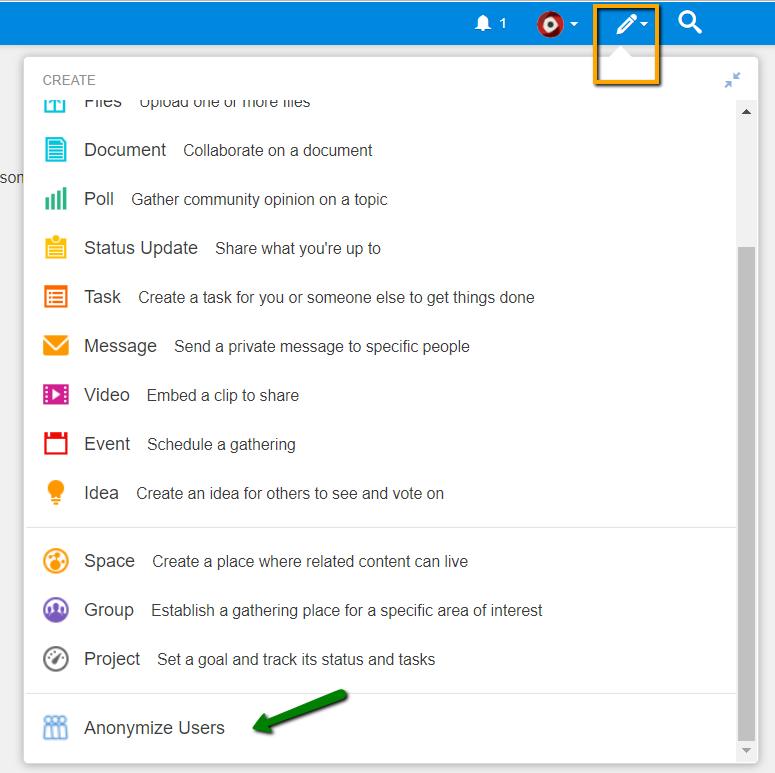Screen dimensions: 775x773
Task: Click 'Share what you're up to' text
Action: tap(298, 248)
